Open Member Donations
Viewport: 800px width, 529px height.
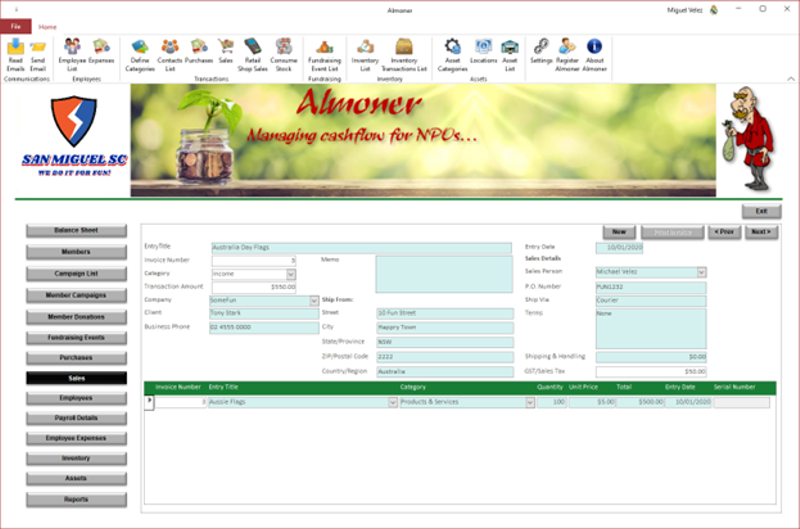coord(76,317)
